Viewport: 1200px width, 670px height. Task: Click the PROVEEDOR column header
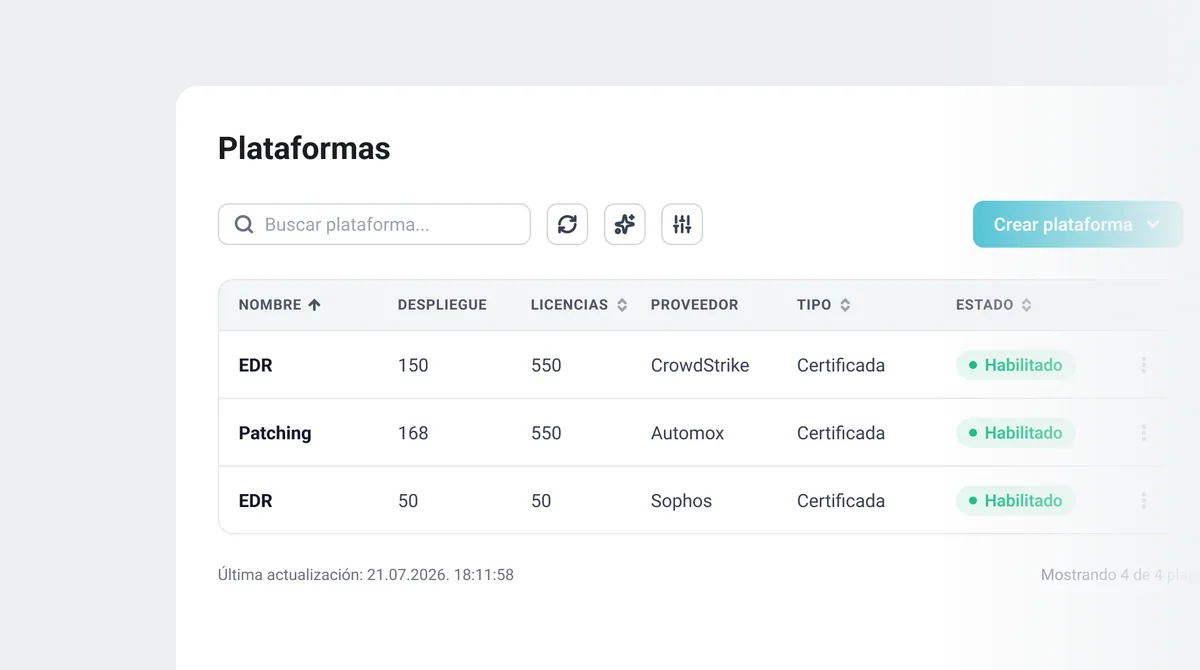pyautogui.click(x=694, y=305)
